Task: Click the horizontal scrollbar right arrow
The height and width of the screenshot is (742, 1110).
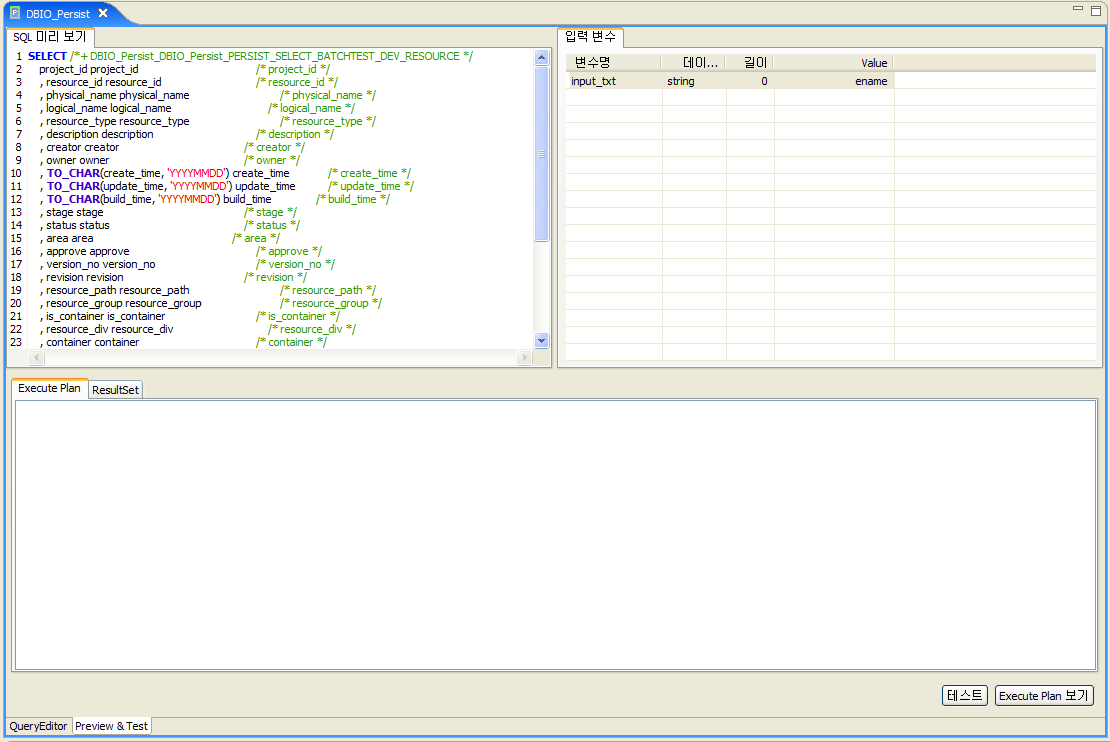Action: [524, 357]
